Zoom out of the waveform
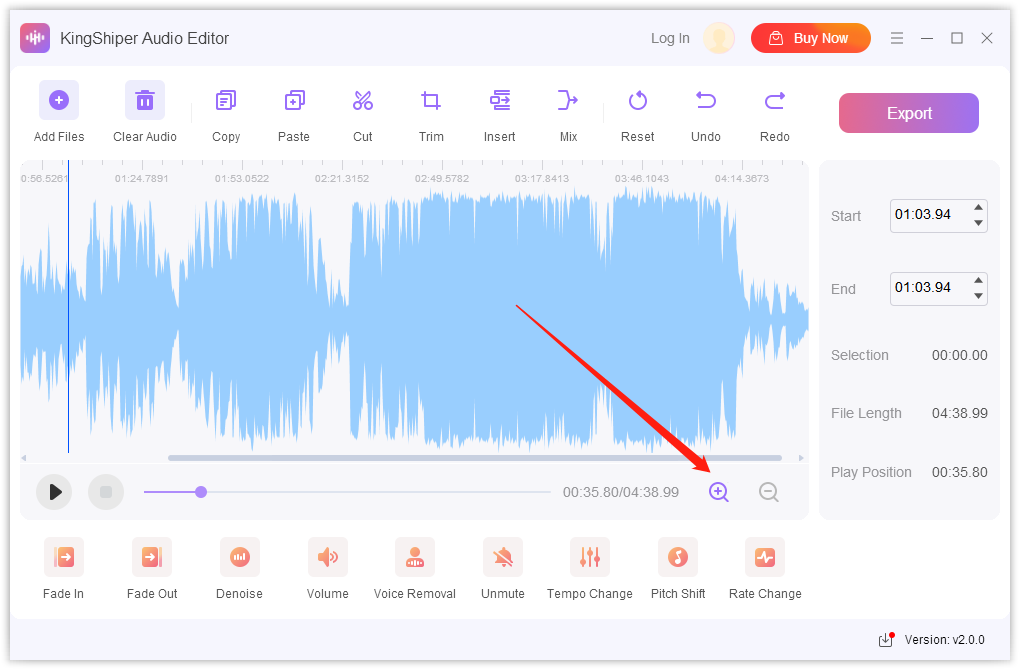 (x=769, y=492)
